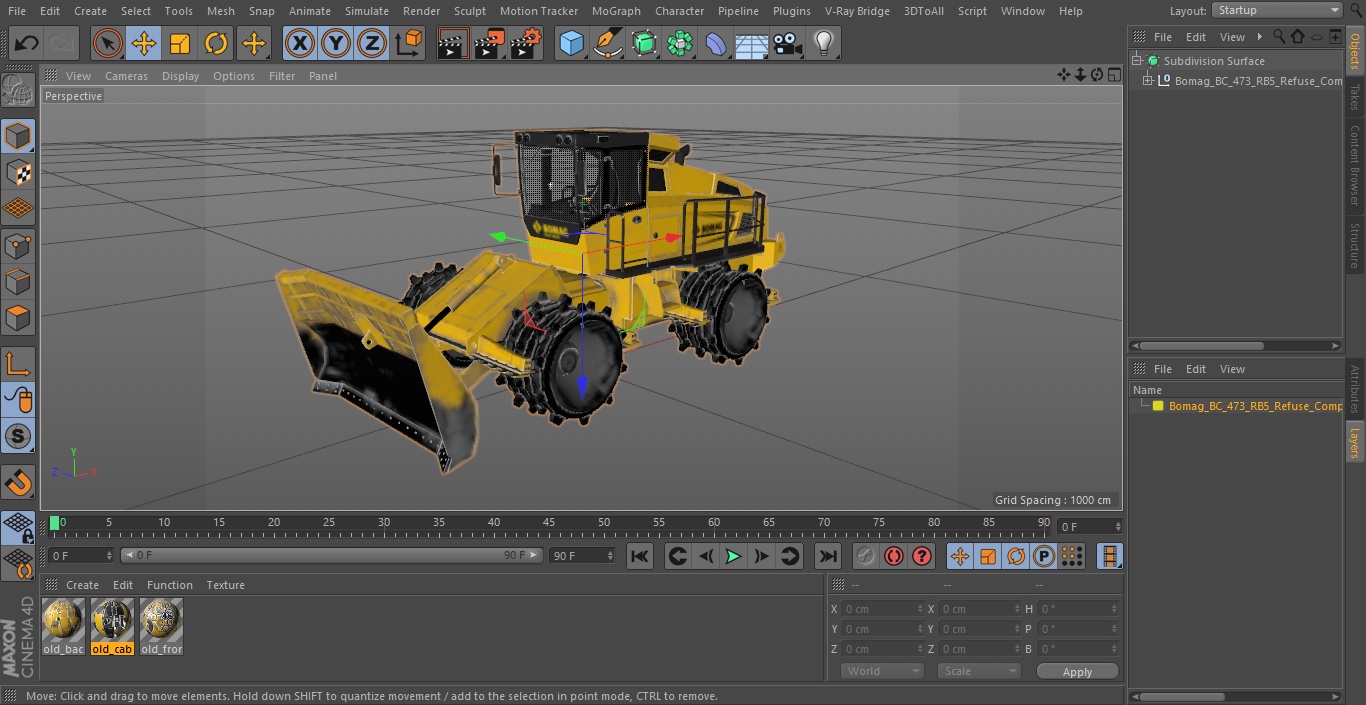Enable Edges mode
1366x705 pixels.
(x=18, y=282)
